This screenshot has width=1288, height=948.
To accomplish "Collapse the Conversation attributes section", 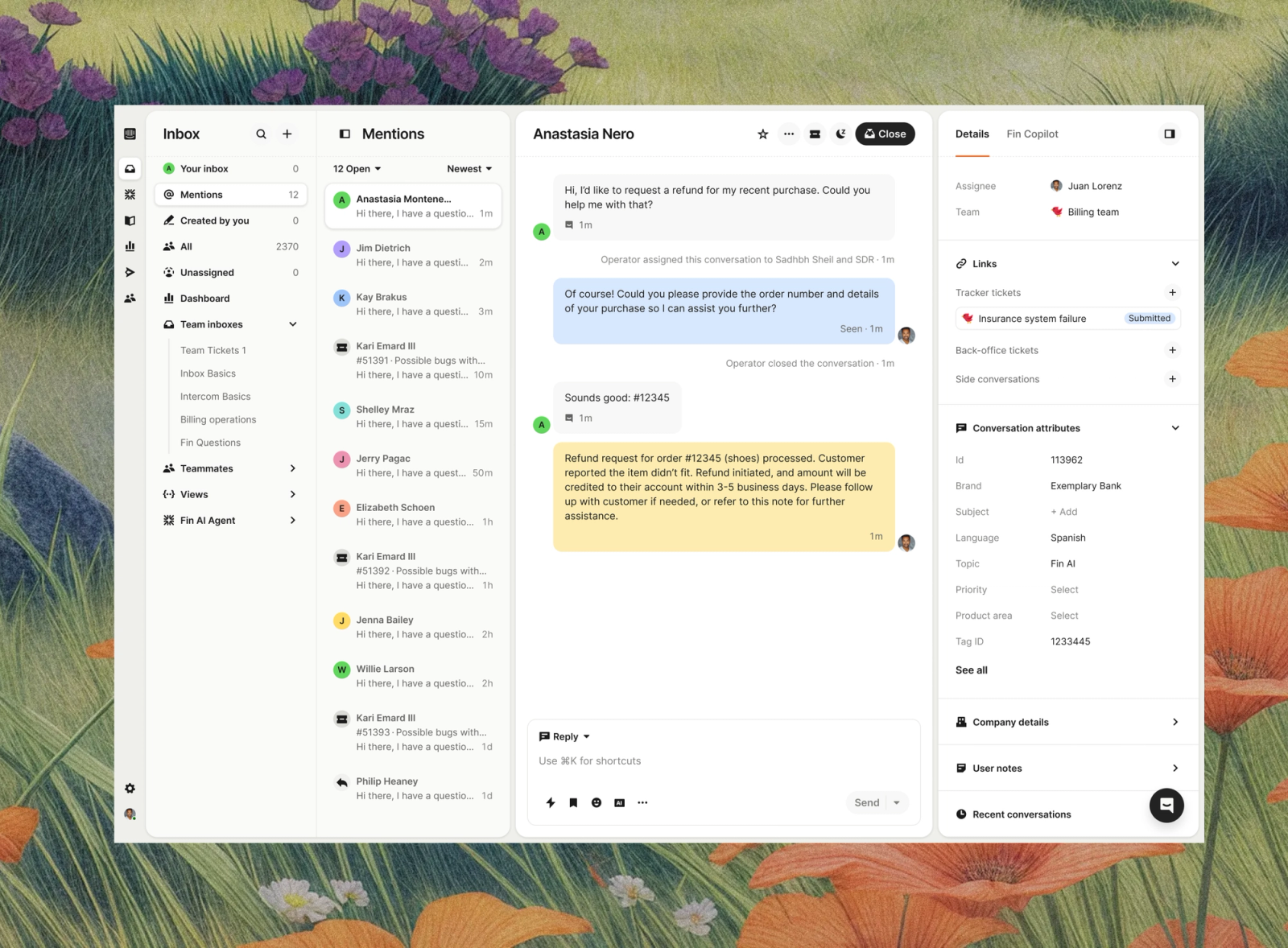I will pyautogui.click(x=1175, y=428).
